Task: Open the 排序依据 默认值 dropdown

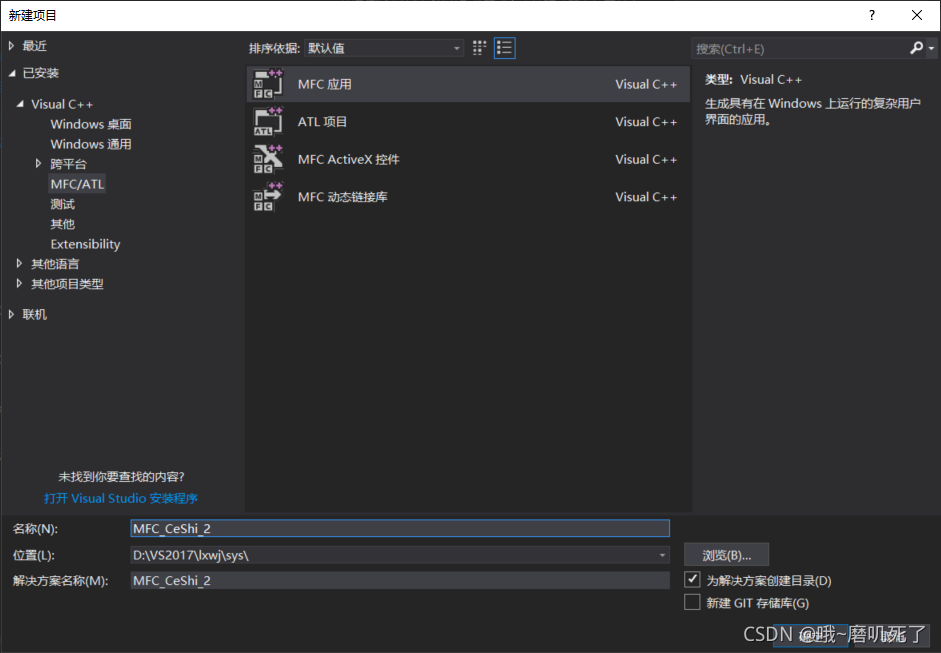Action: coord(384,48)
